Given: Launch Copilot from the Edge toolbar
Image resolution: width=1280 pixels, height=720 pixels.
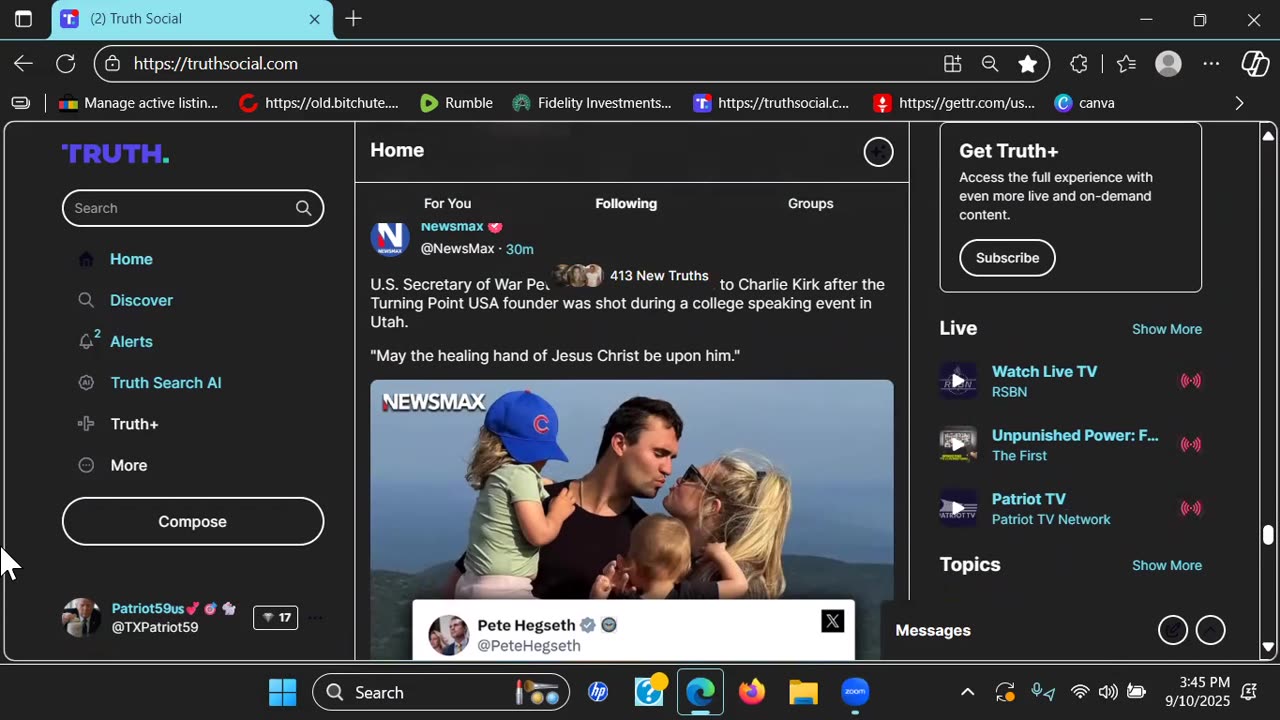Looking at the screenshot, I should click(x=1255, y=64).
